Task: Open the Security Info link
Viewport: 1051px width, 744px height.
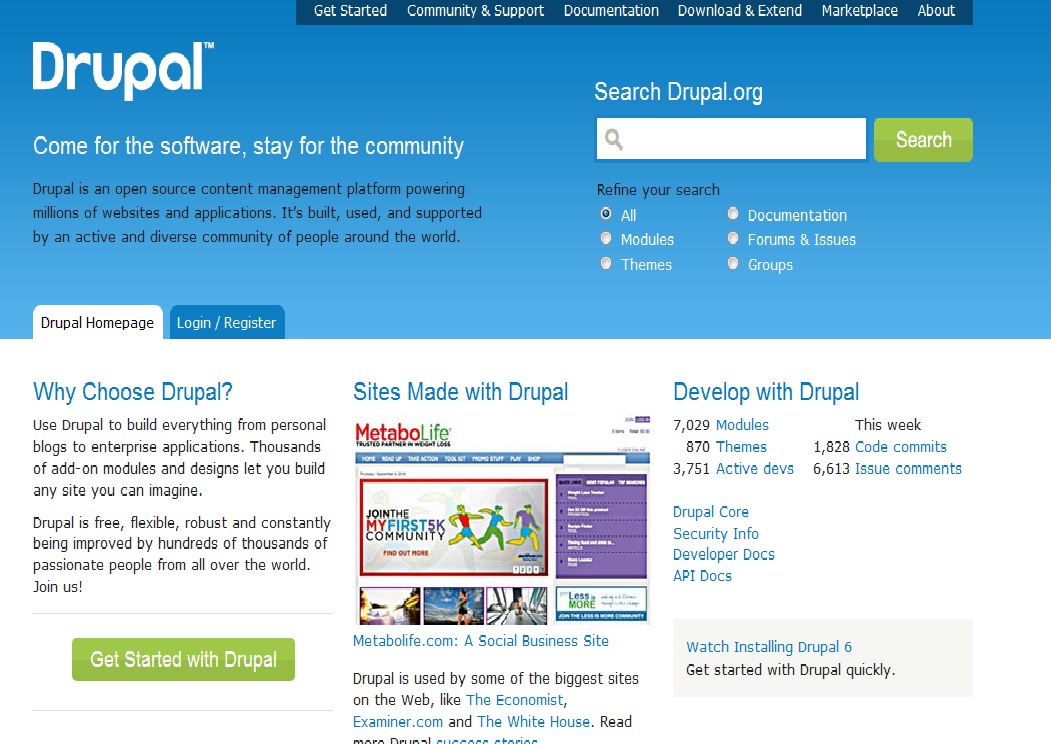Action: pyautogui.click(x=715, y=534)
